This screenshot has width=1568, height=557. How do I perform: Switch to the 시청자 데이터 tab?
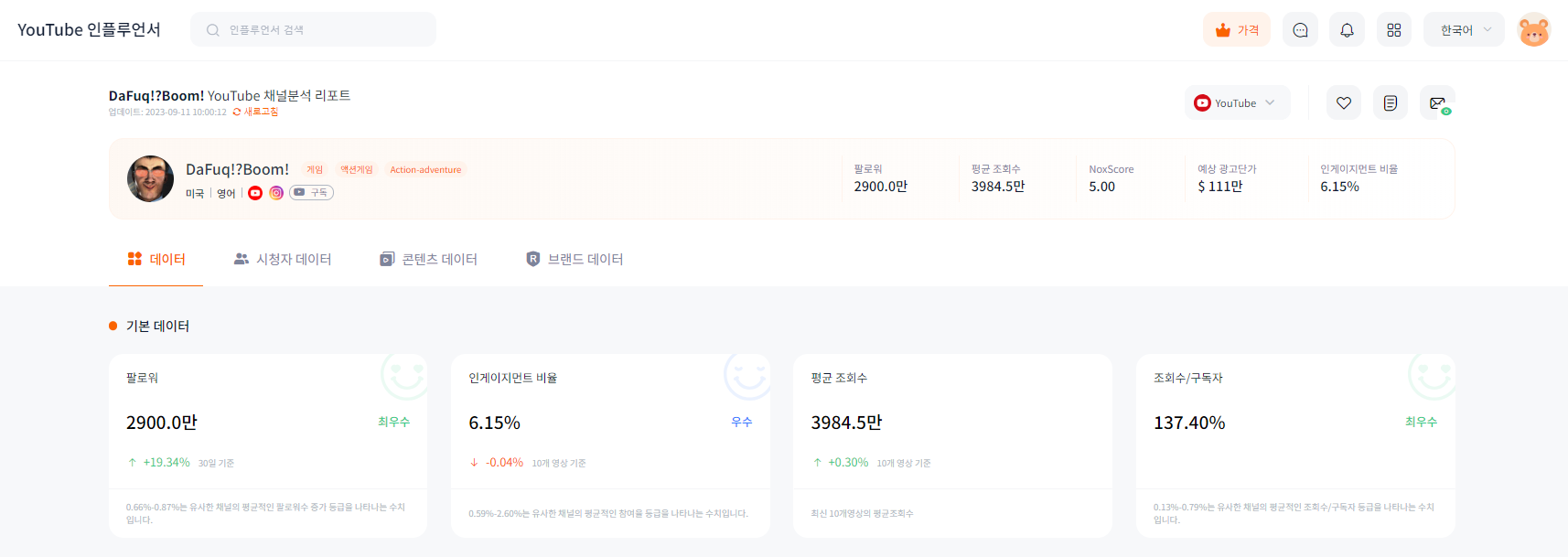point(283,259)
